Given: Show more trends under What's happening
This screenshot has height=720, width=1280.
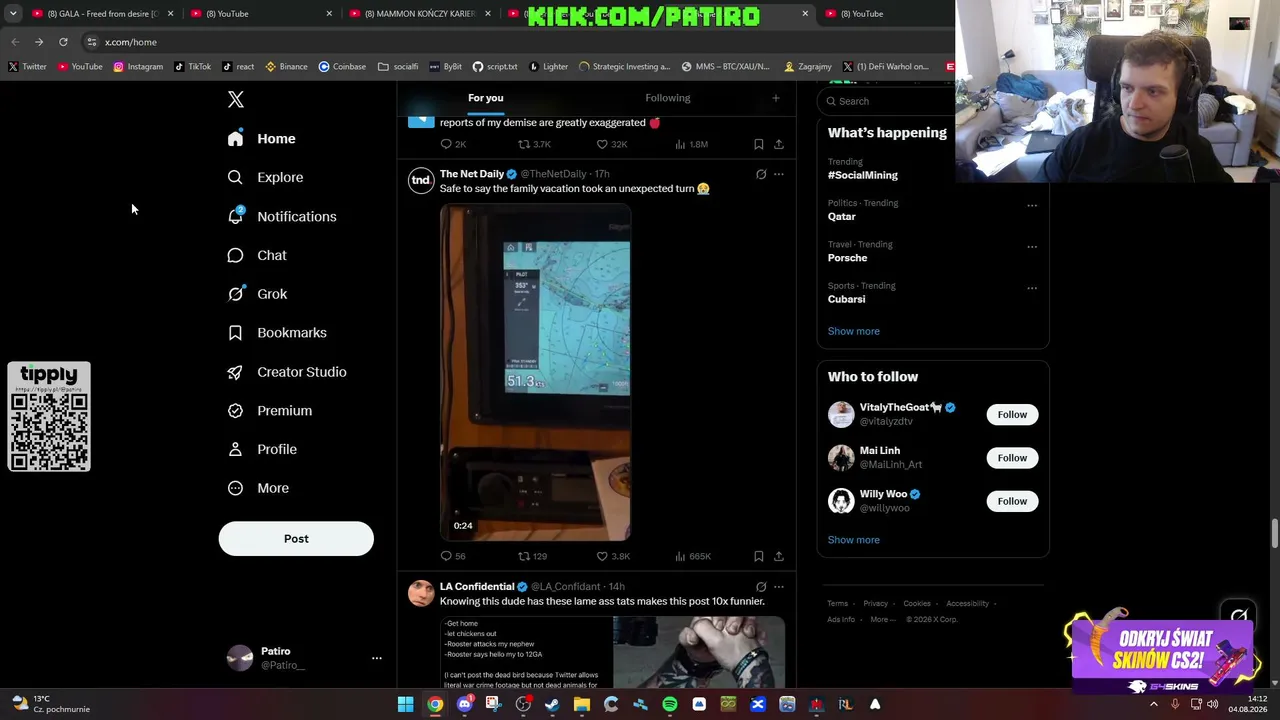Looking at the screenshot, I should (854, 331).
